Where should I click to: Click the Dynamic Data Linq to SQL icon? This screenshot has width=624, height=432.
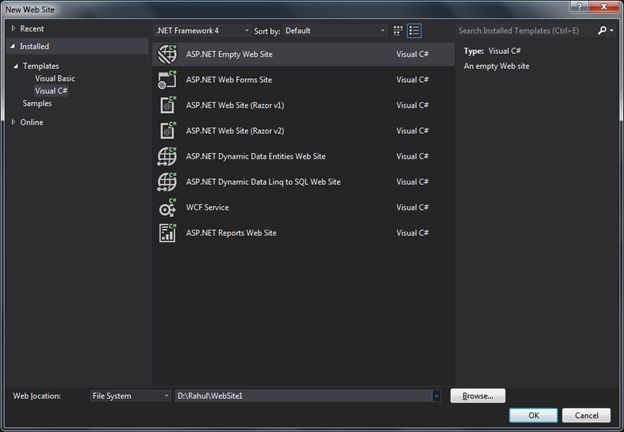[167, 182]
